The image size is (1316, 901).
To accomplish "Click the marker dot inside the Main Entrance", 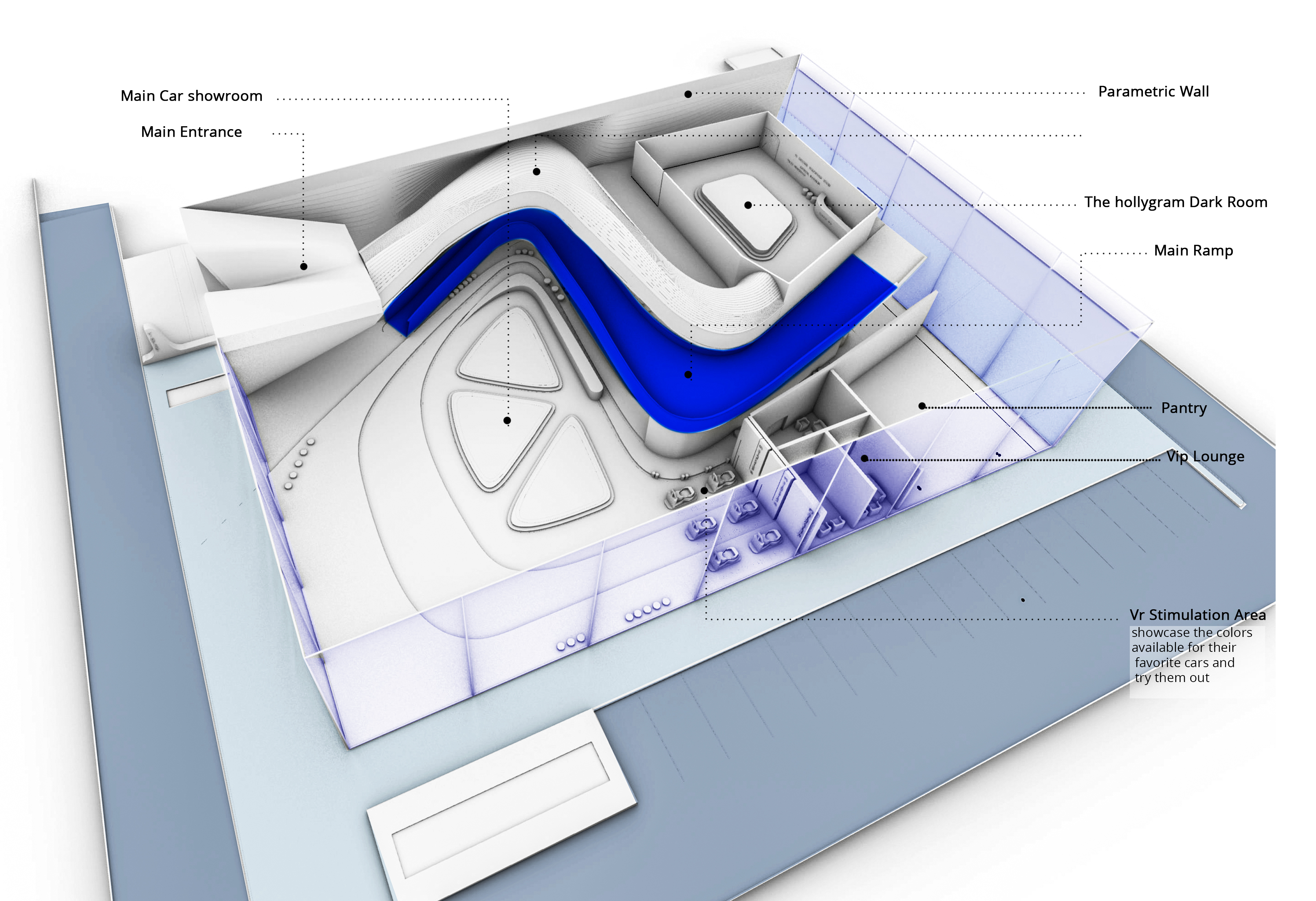I will point(304,266).
